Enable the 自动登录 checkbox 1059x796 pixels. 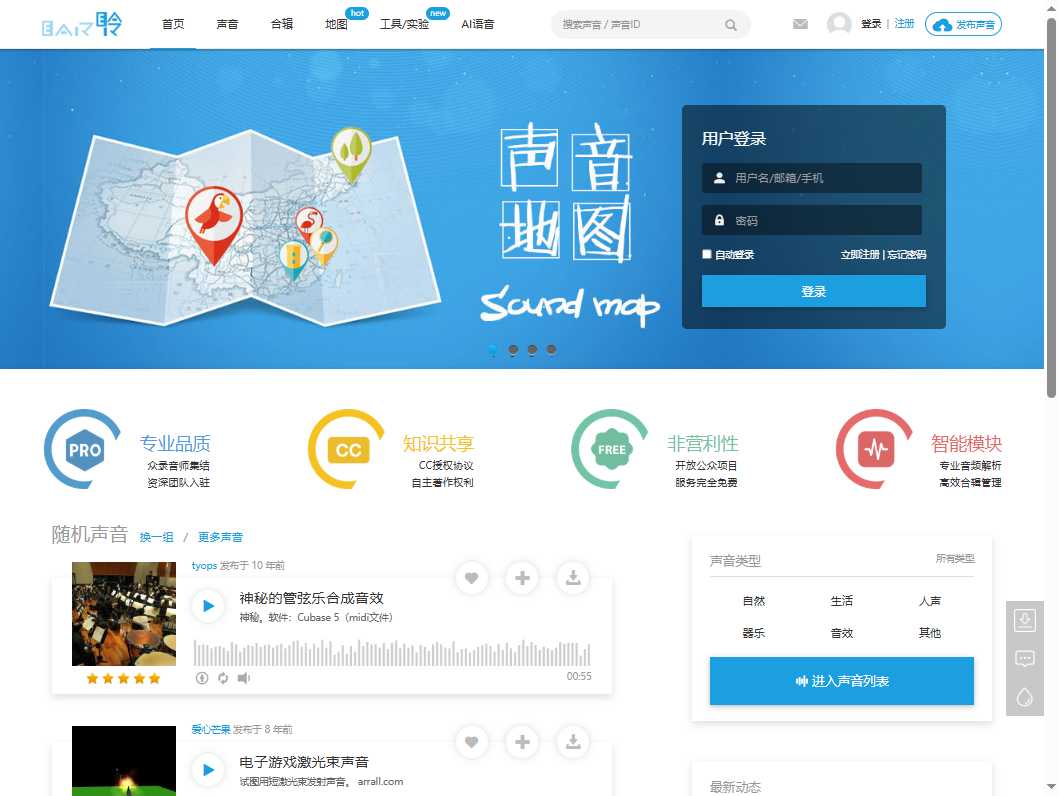(706, 254)
